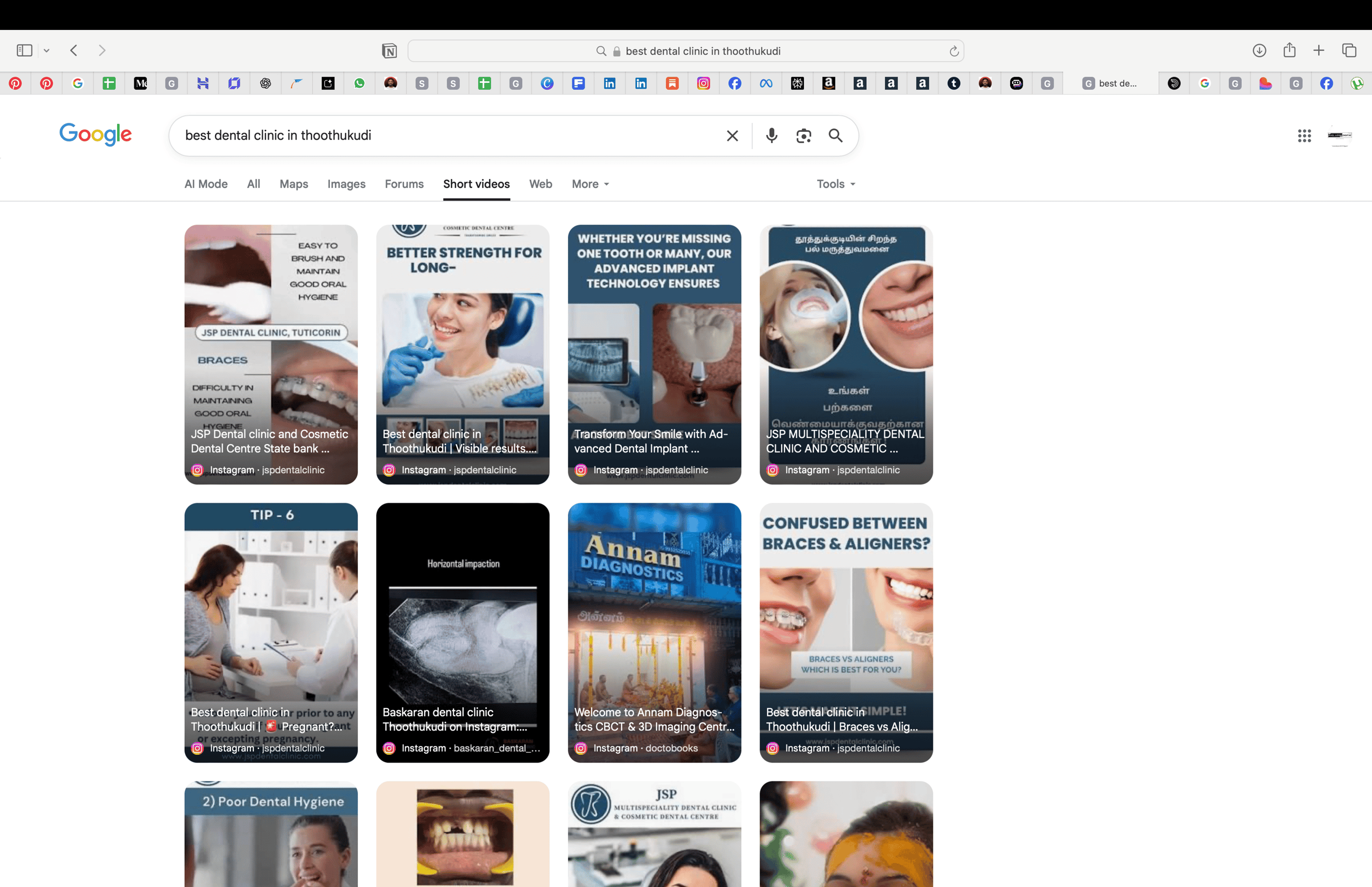
Task: Clear the search query with the X icon
Action: (x=732, y=136)
